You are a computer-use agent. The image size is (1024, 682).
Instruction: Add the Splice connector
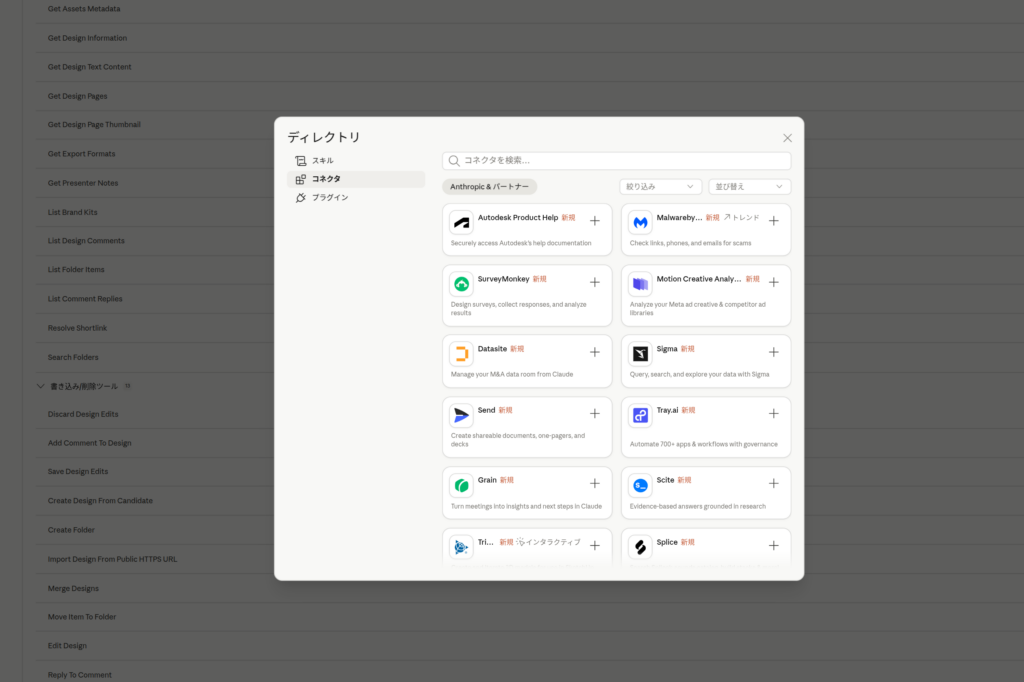773,545
